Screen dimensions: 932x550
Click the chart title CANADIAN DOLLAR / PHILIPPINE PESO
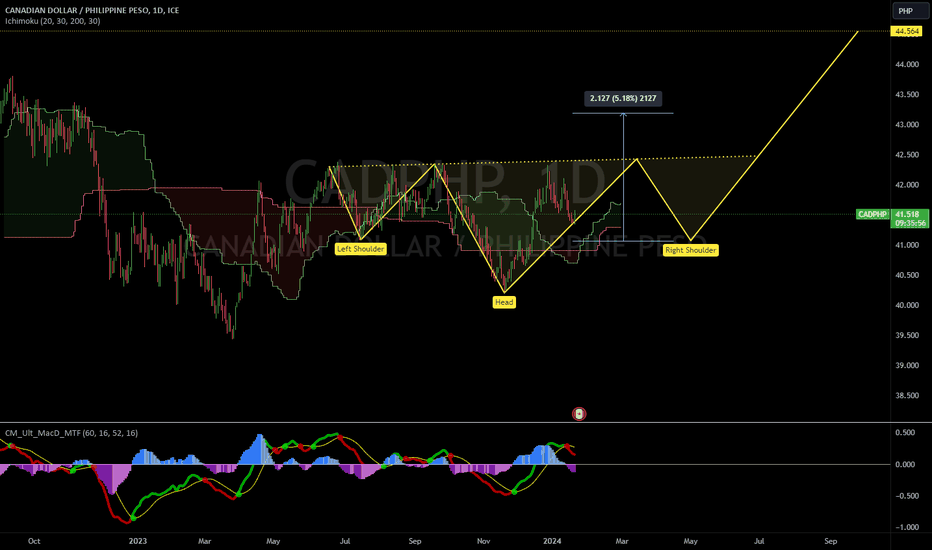pyautogui.click(x=92, y=10)
